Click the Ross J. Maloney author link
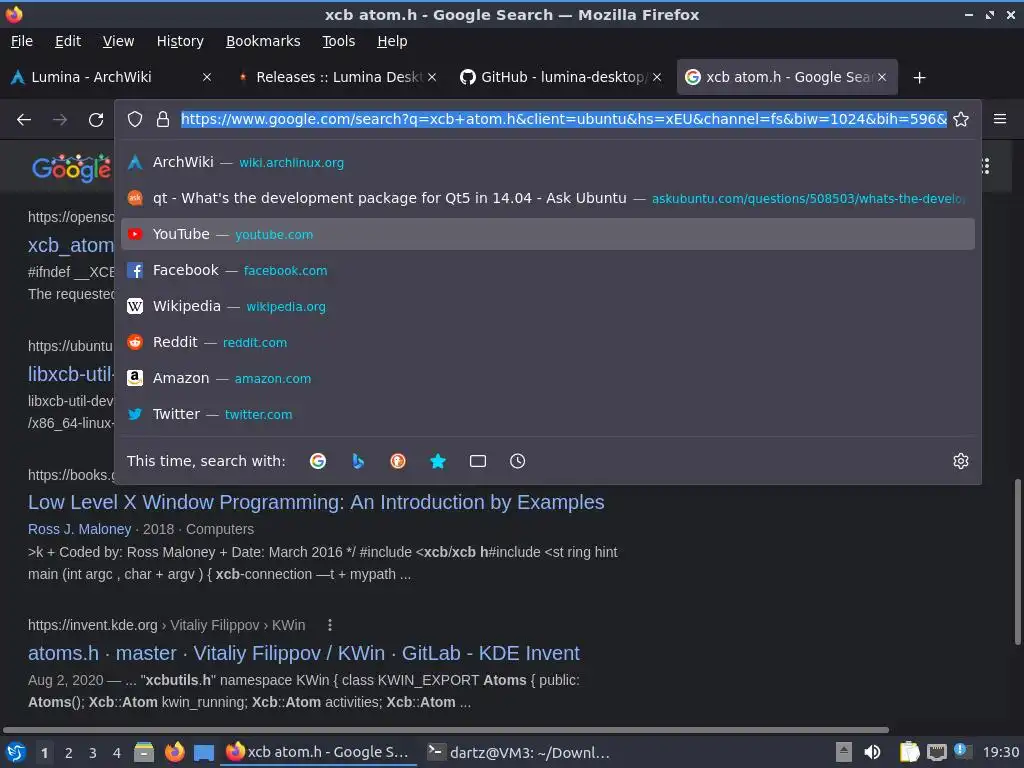This screenshot has width=1024, height=768. (80, 529)
